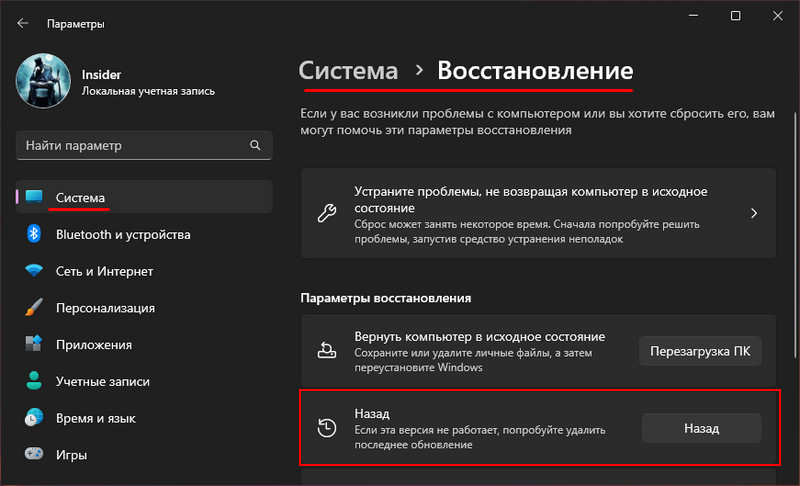The image size is (800, 486).
Task: Open the Система settings category
Action: tap(144, 197)
